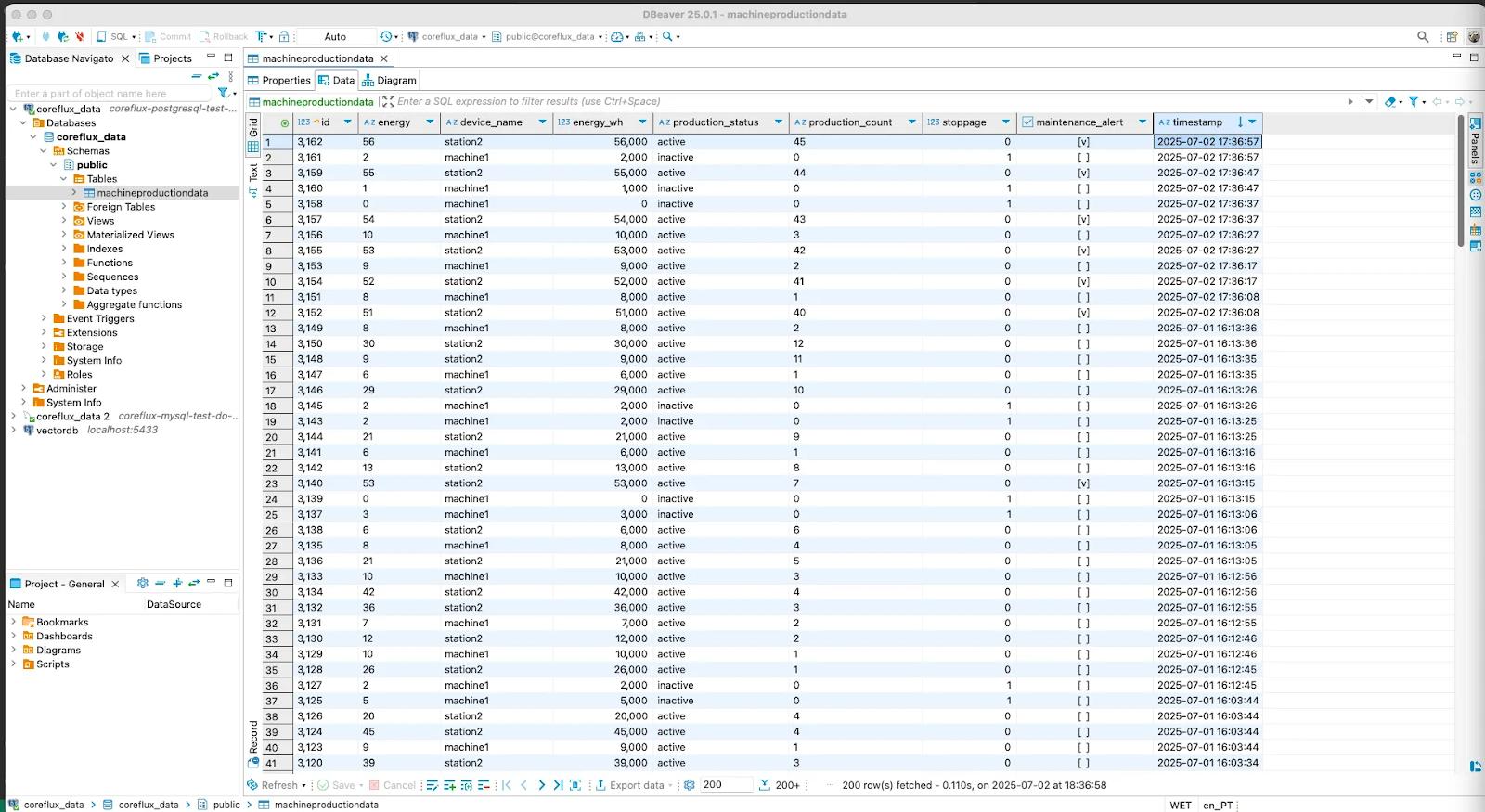Click the Disconnect red plug icon
The height and width of the screenshot is (812, 1485).
(79, 37)
